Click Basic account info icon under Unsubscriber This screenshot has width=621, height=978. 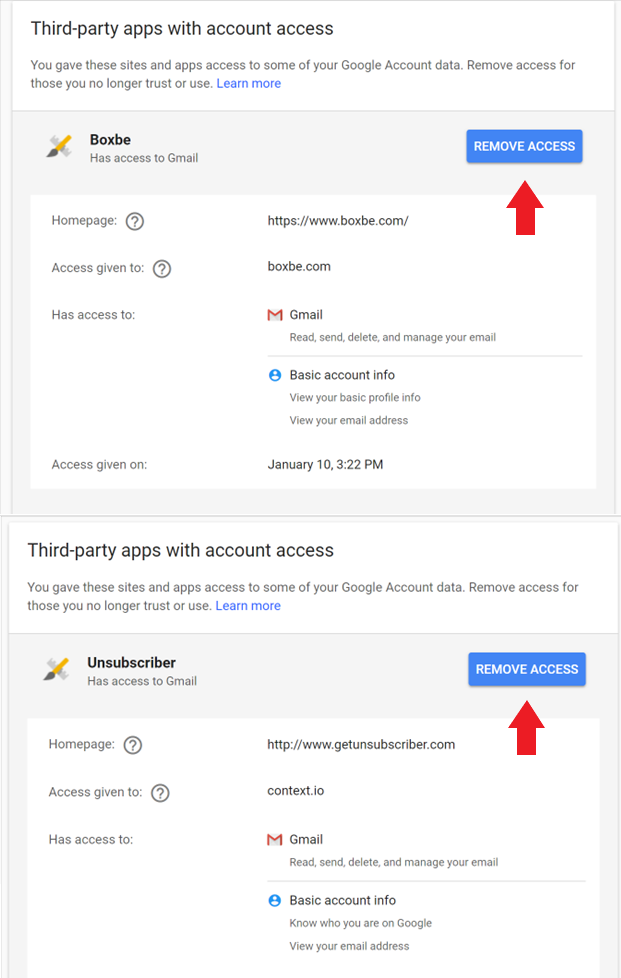tap(275, 900)
